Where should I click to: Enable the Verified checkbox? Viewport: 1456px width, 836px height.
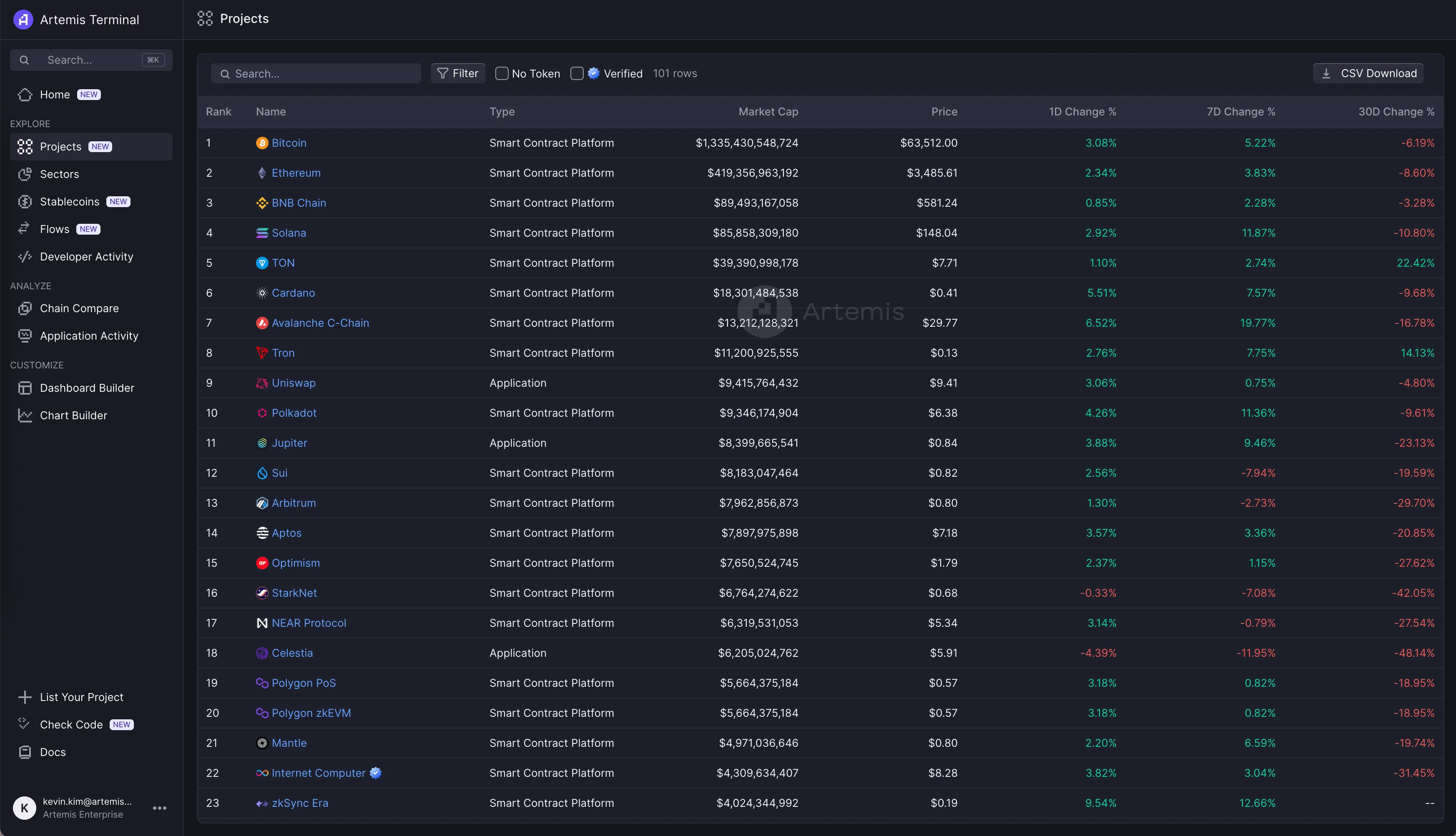point(577,73)
